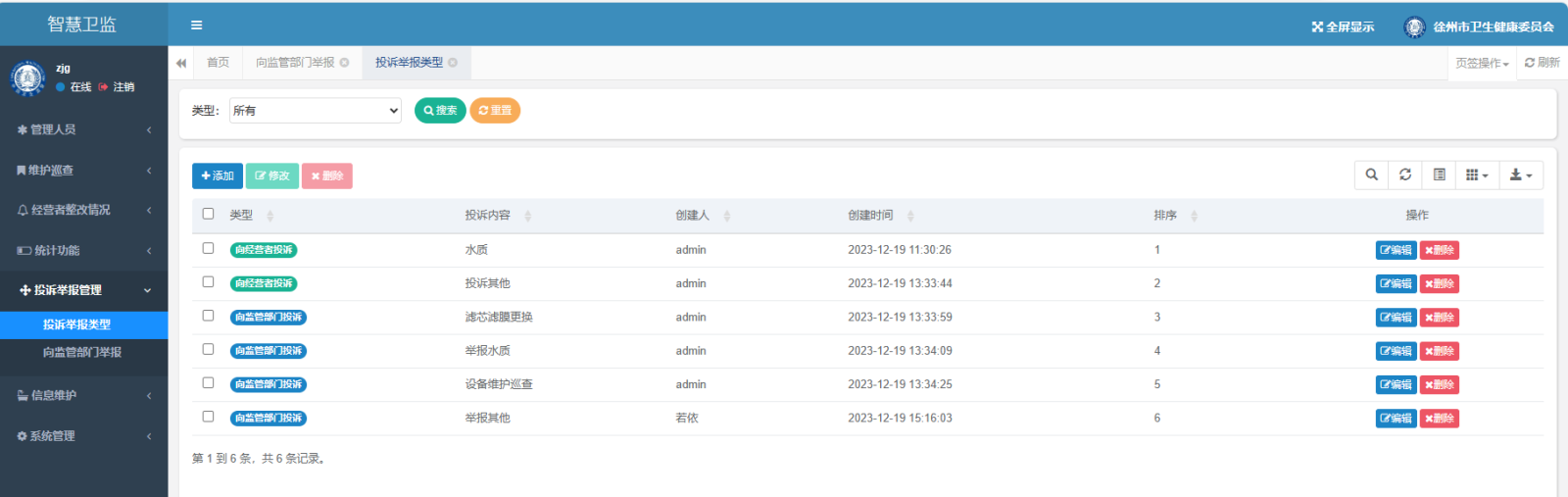Toggle the card view icon
This screenshot has width=1568, height=497.
tap(1439, 174)
